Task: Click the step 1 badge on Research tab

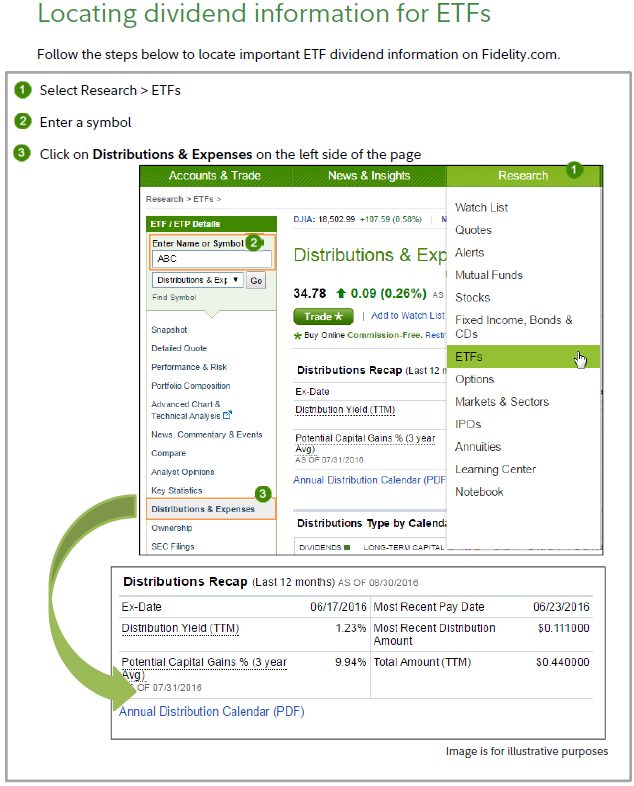Action: tap(574, 170)
